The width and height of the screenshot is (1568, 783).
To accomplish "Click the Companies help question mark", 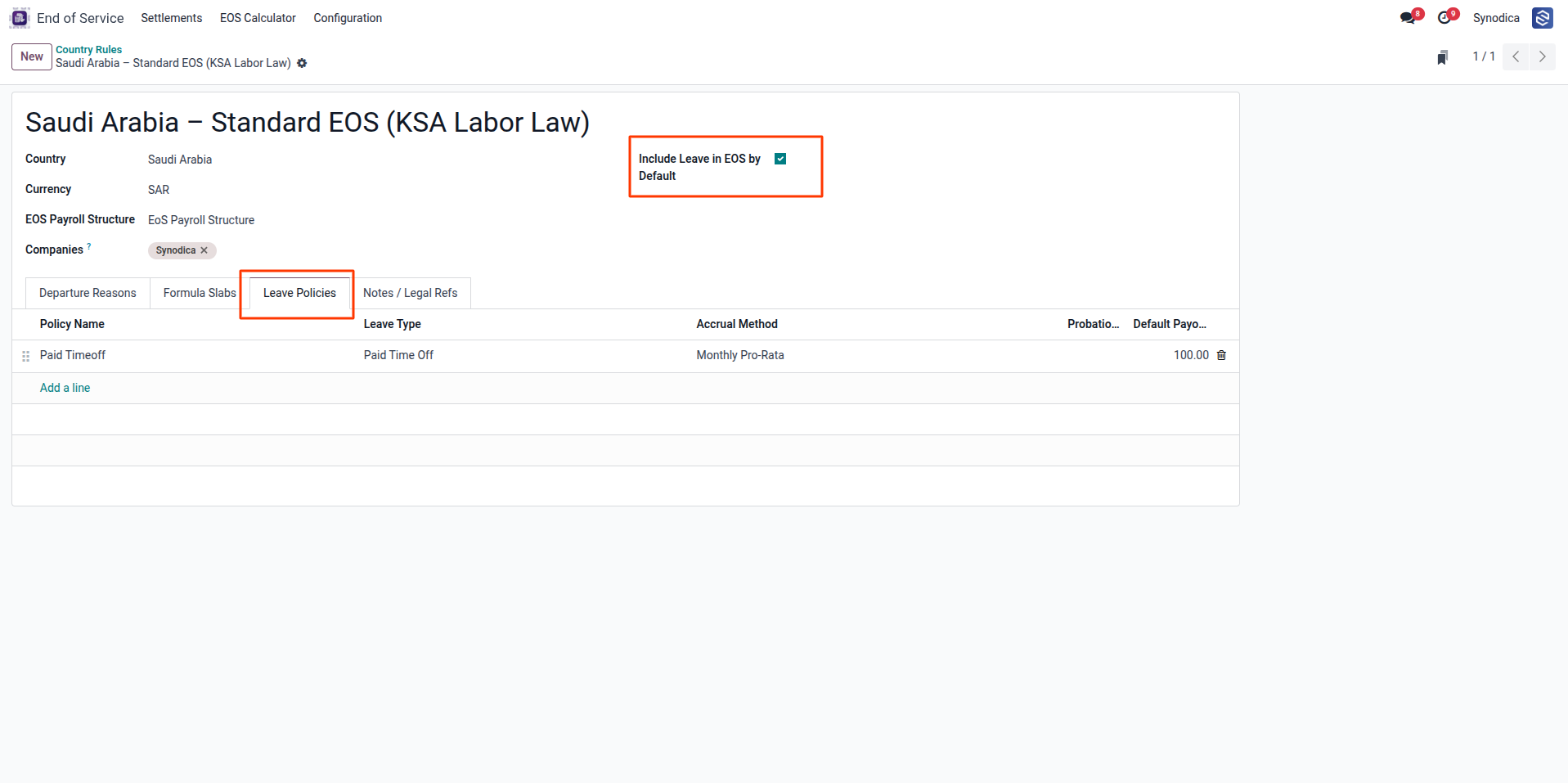I will (89, 246).
